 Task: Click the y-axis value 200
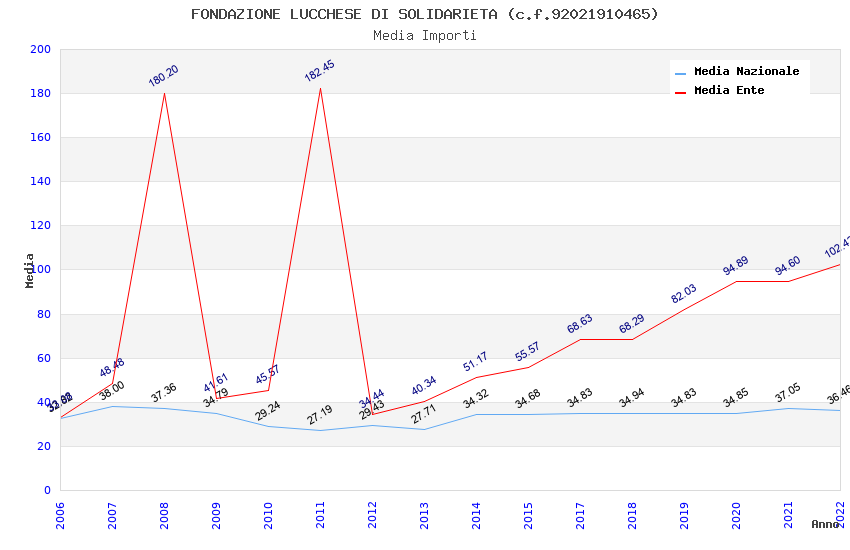[x=41, y=50]
